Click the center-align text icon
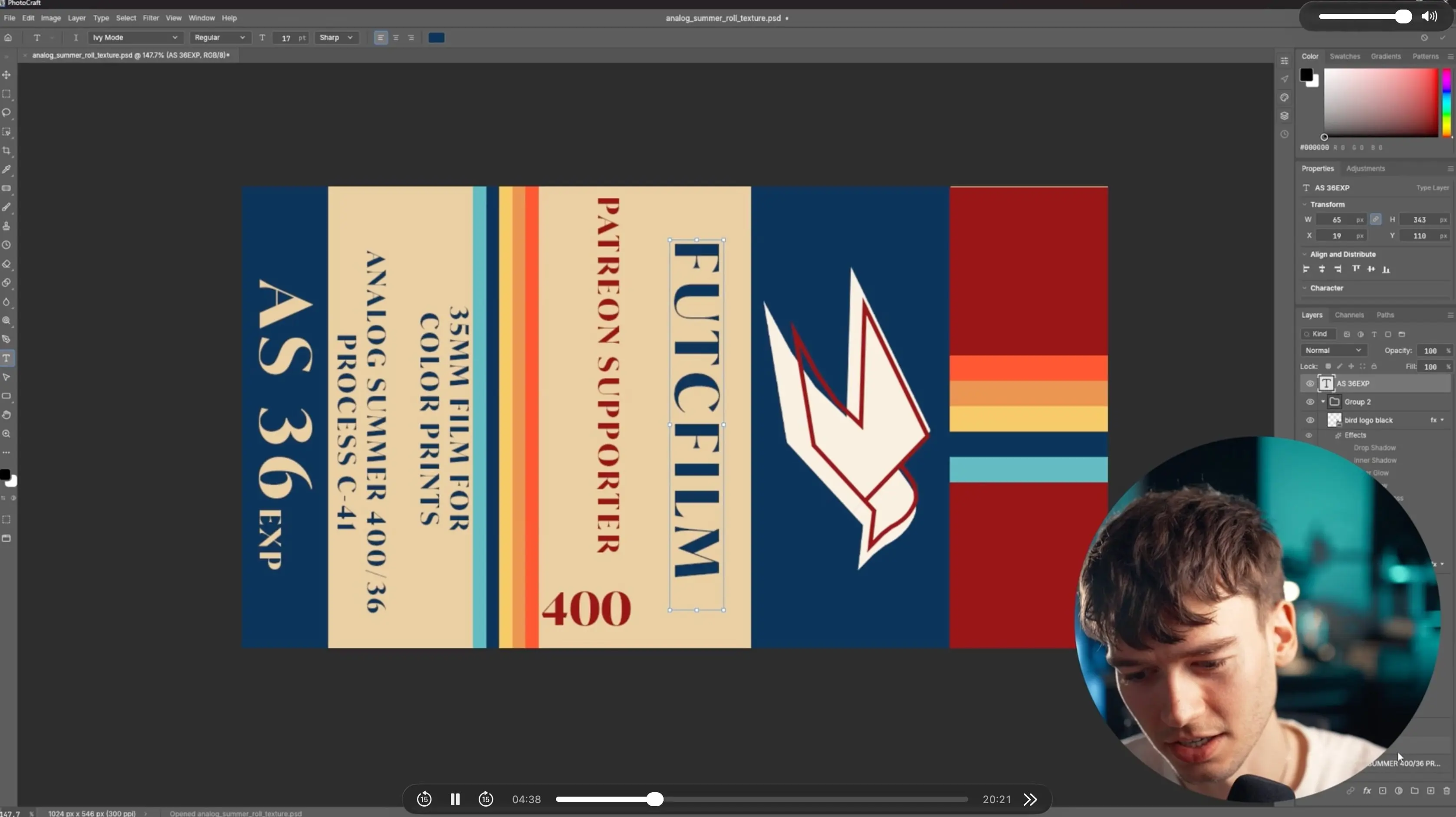 pyautogui.click(x=396, y=38)
